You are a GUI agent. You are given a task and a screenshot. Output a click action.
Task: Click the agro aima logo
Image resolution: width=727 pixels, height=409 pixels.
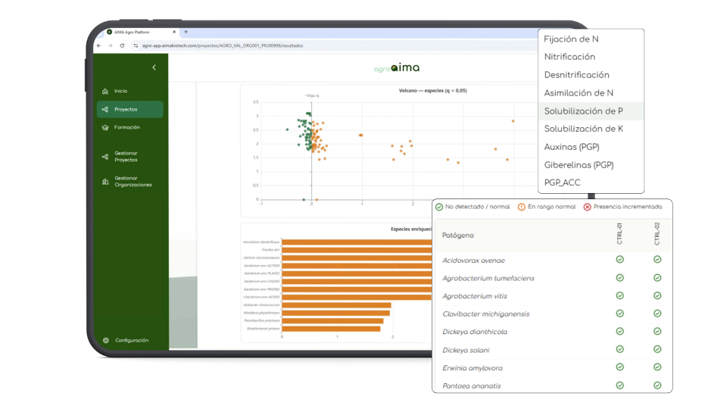pyautogui.click(x=397, y=68)
